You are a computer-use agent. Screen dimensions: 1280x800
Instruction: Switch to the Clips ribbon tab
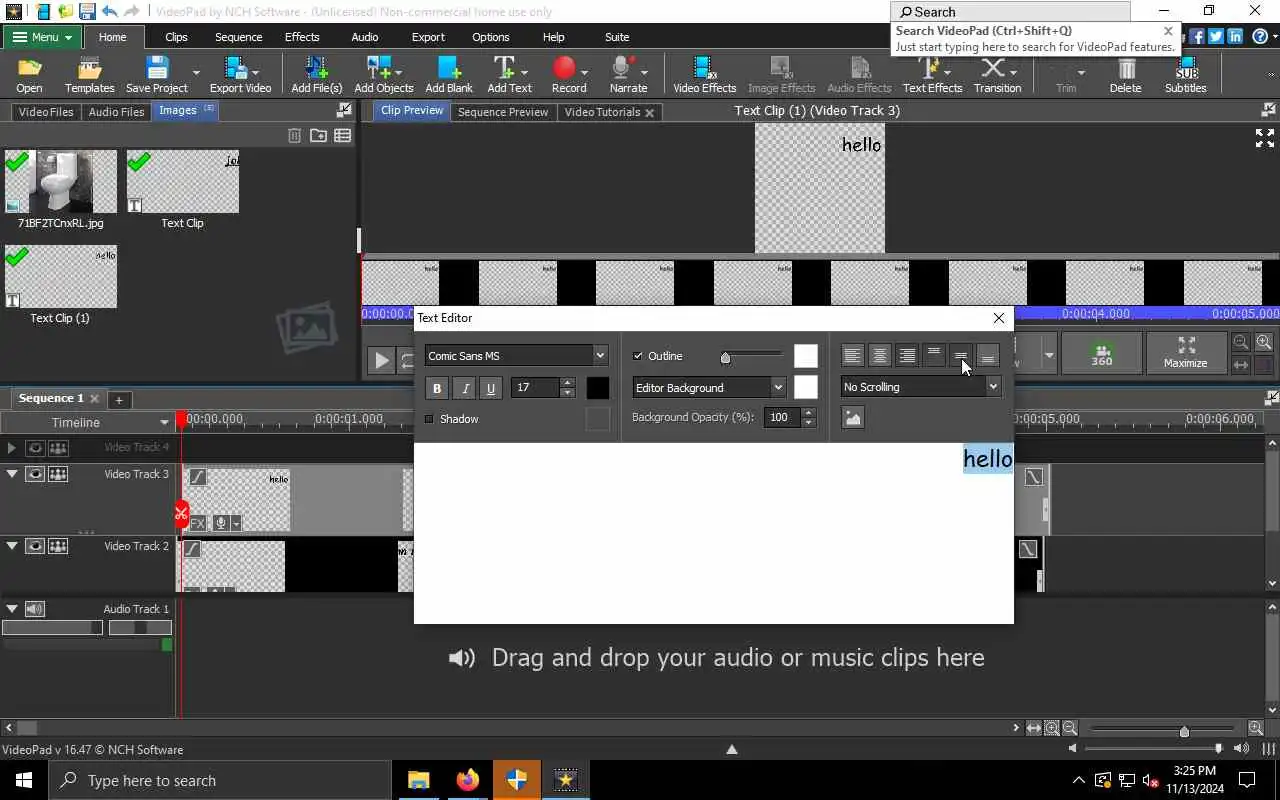click(x=176, y=37)
